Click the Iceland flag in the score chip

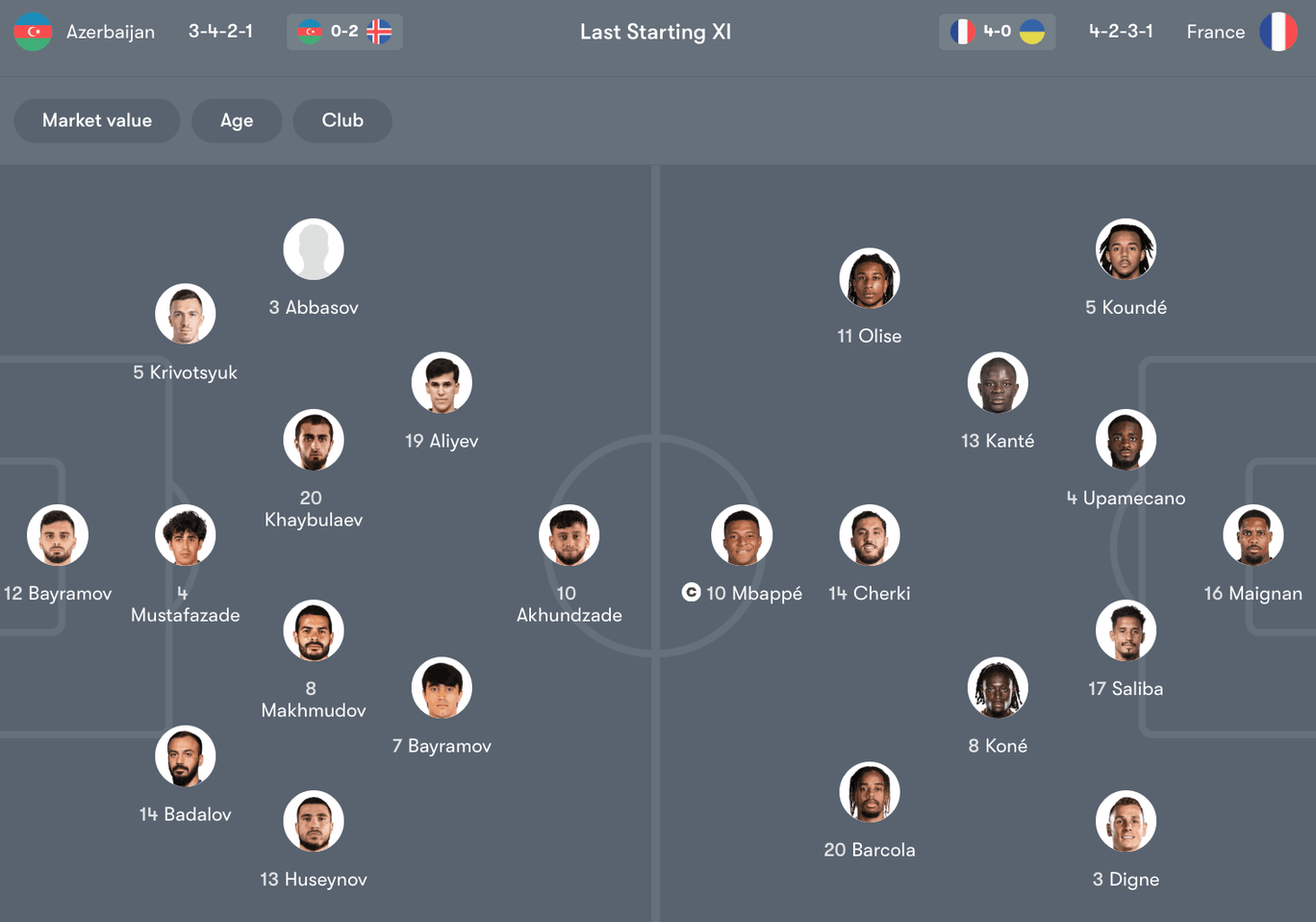(380, 31)
